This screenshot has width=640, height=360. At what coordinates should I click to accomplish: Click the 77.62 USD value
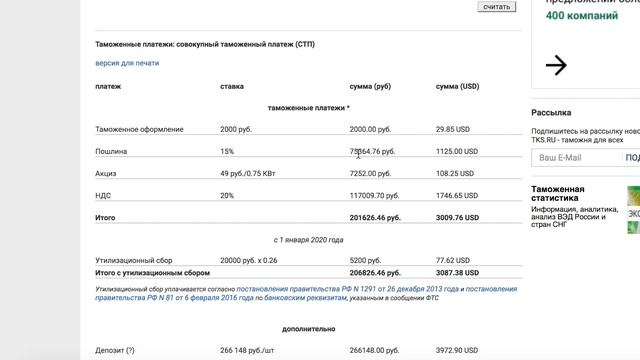tap(453, 260)
